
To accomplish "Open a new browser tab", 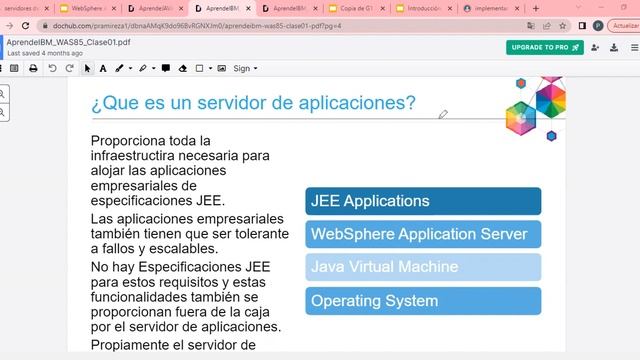I will coord(536,8).
